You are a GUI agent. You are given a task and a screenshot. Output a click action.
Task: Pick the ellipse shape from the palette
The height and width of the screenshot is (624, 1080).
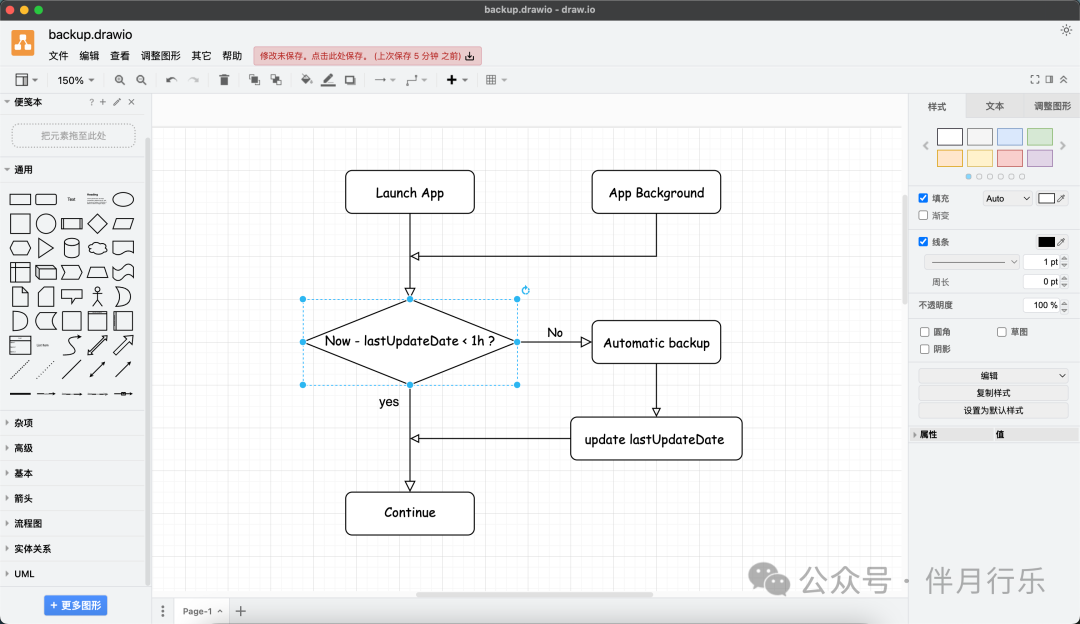[x=123, y=200]
